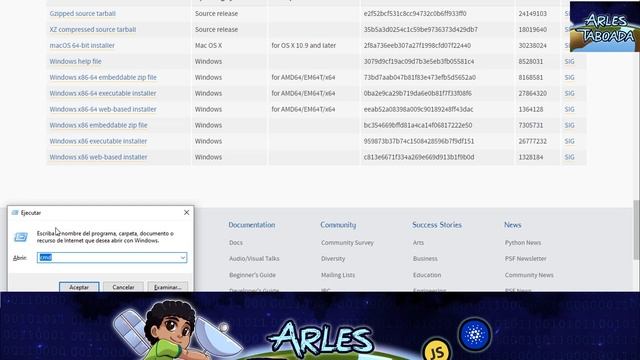The height and width of the screenshot is (360, 640).
Task: Open the Diversity link
Action: coord(333,258)
